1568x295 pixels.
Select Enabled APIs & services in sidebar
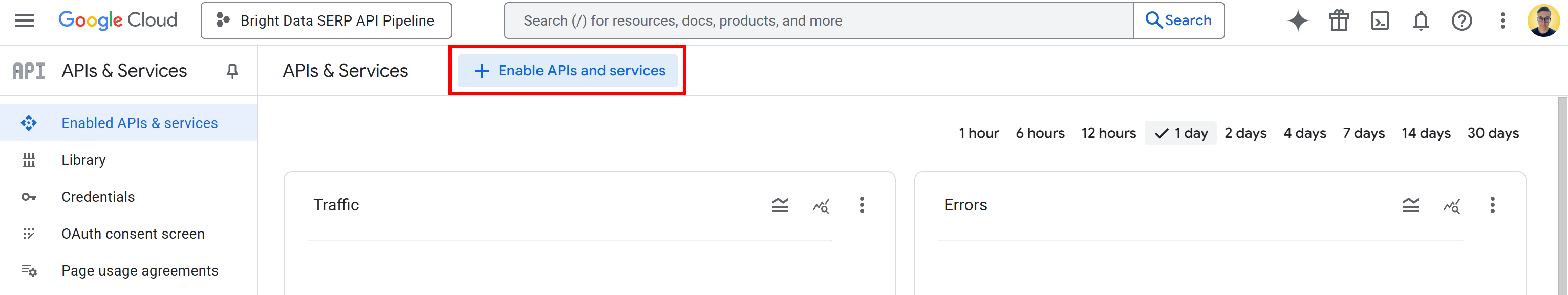pos(139,122)
